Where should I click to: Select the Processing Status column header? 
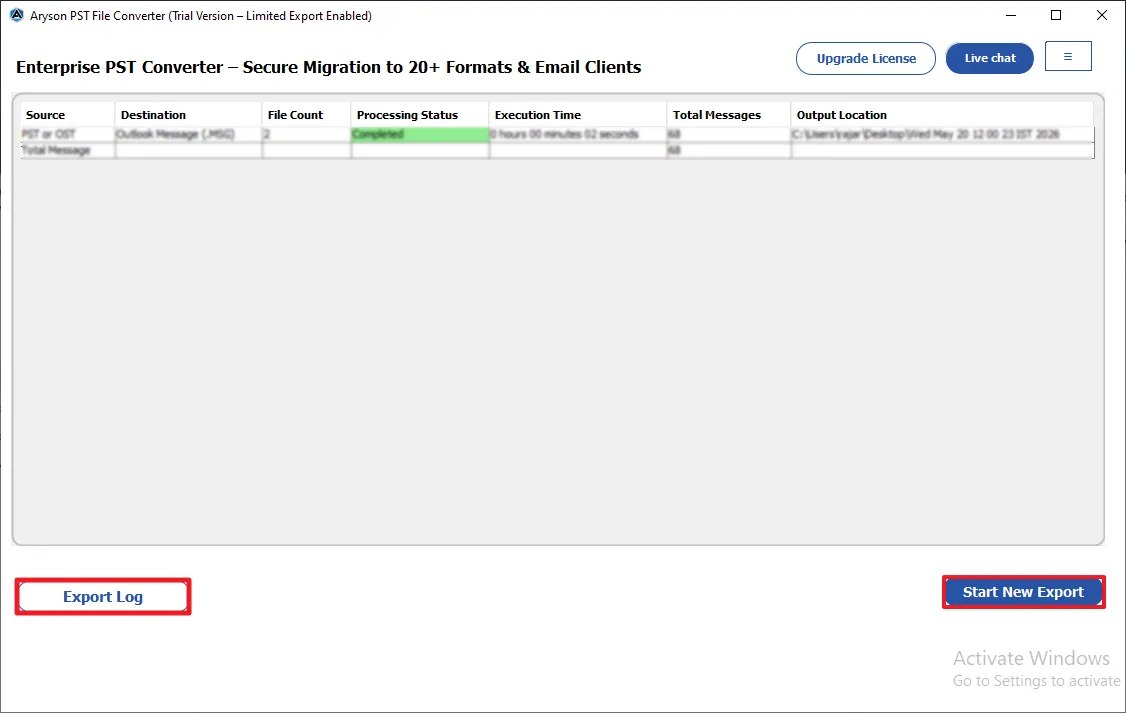(420, 115)
